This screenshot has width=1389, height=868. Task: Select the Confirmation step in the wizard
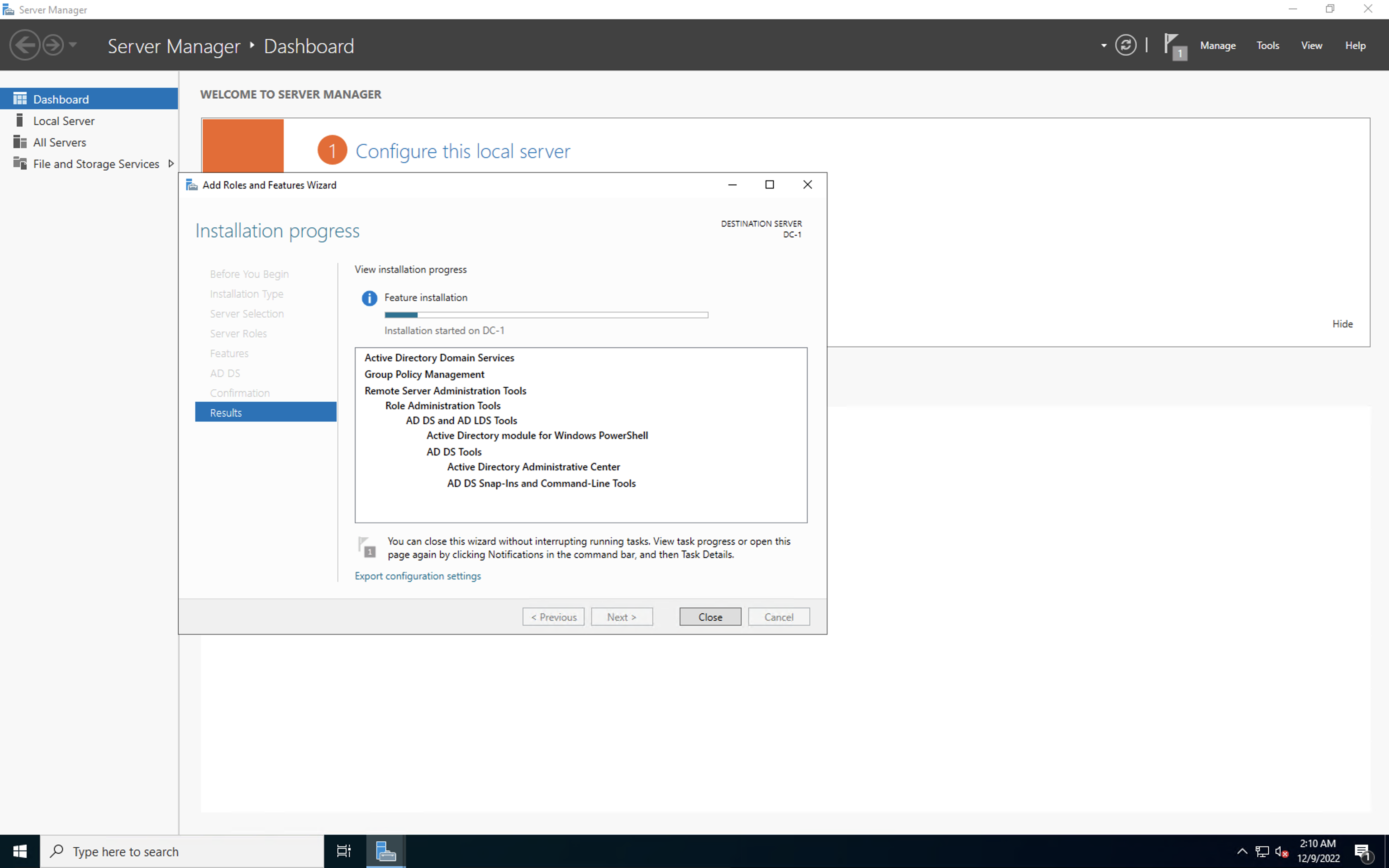click(240, 393)
